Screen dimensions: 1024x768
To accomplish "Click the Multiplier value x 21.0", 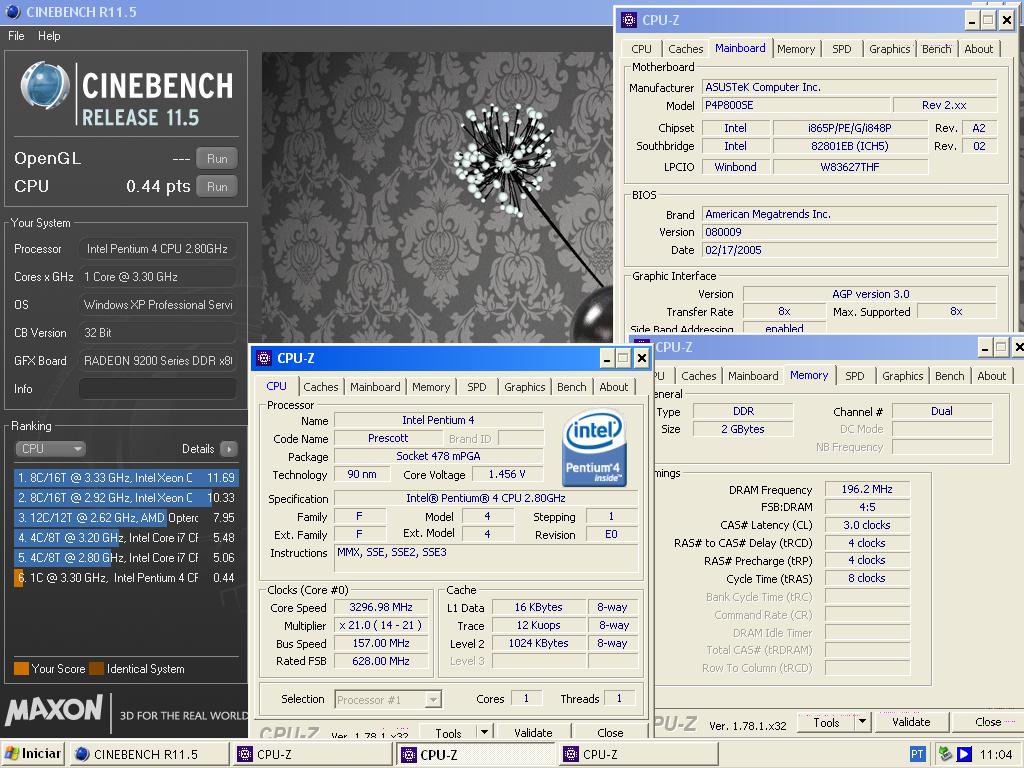I will pyautogui.click(x=381, y=625).
